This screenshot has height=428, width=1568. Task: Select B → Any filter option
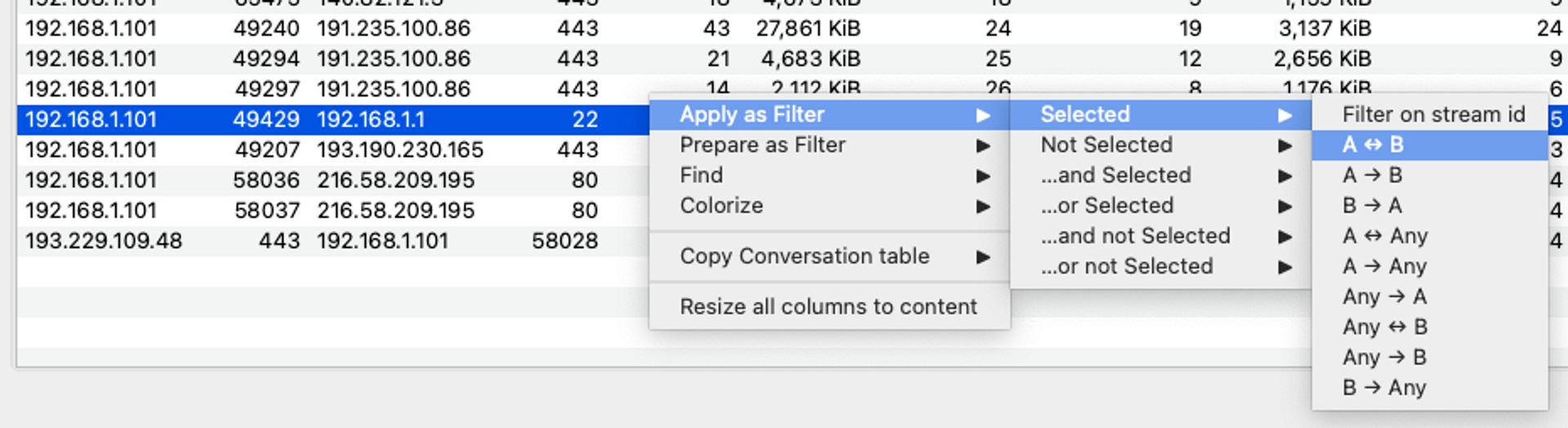(x=1384, y=387)
